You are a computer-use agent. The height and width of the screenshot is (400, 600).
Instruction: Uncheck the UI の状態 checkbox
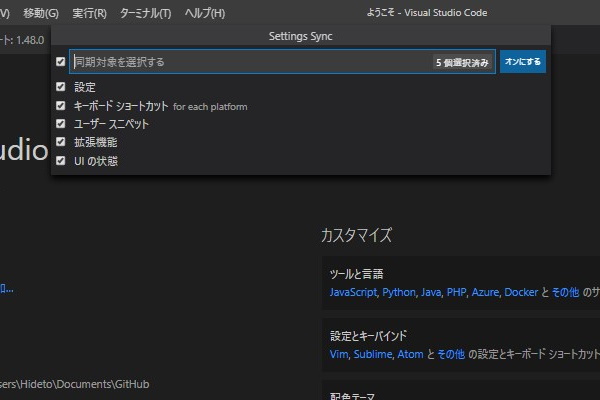pyautogui.click(x=60, y=160)
